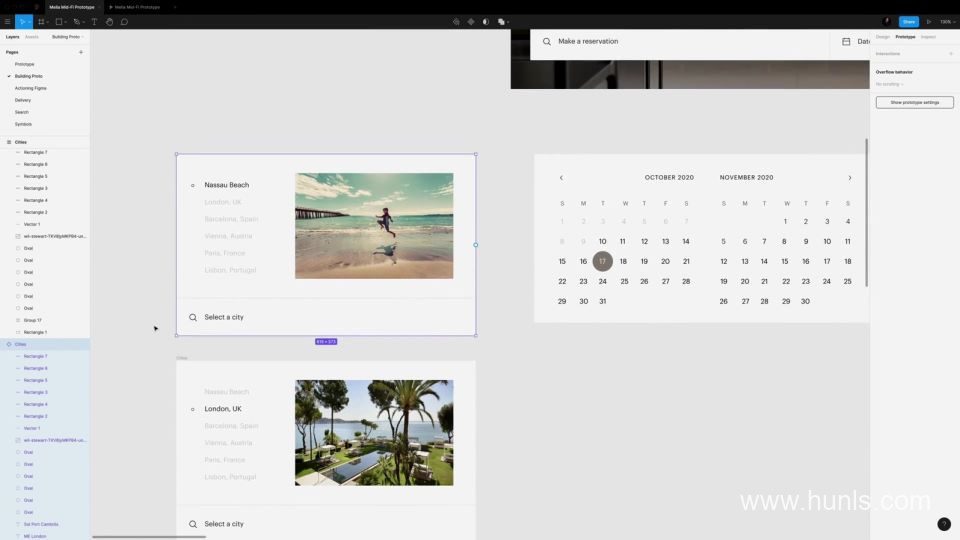Go to next month in calendar
Image resolution: width=960 pixels, height=540 pixels.
click(850, 178)
